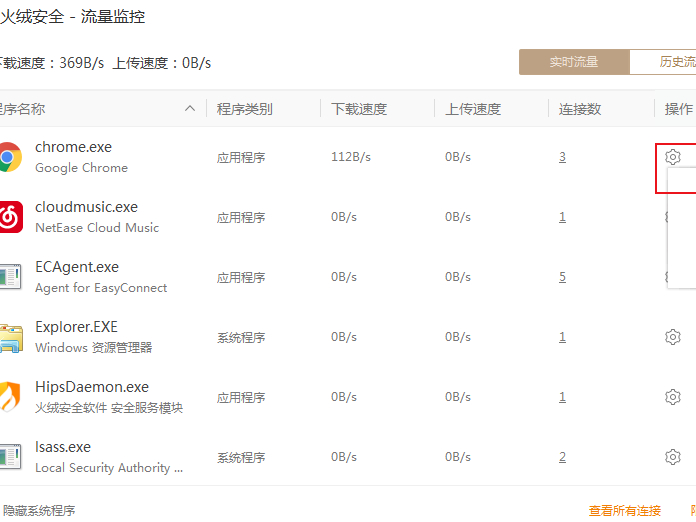Viewport: 696px width, 522px height.
Task: Switch to the 历史流量 tab
Action: 663,62
